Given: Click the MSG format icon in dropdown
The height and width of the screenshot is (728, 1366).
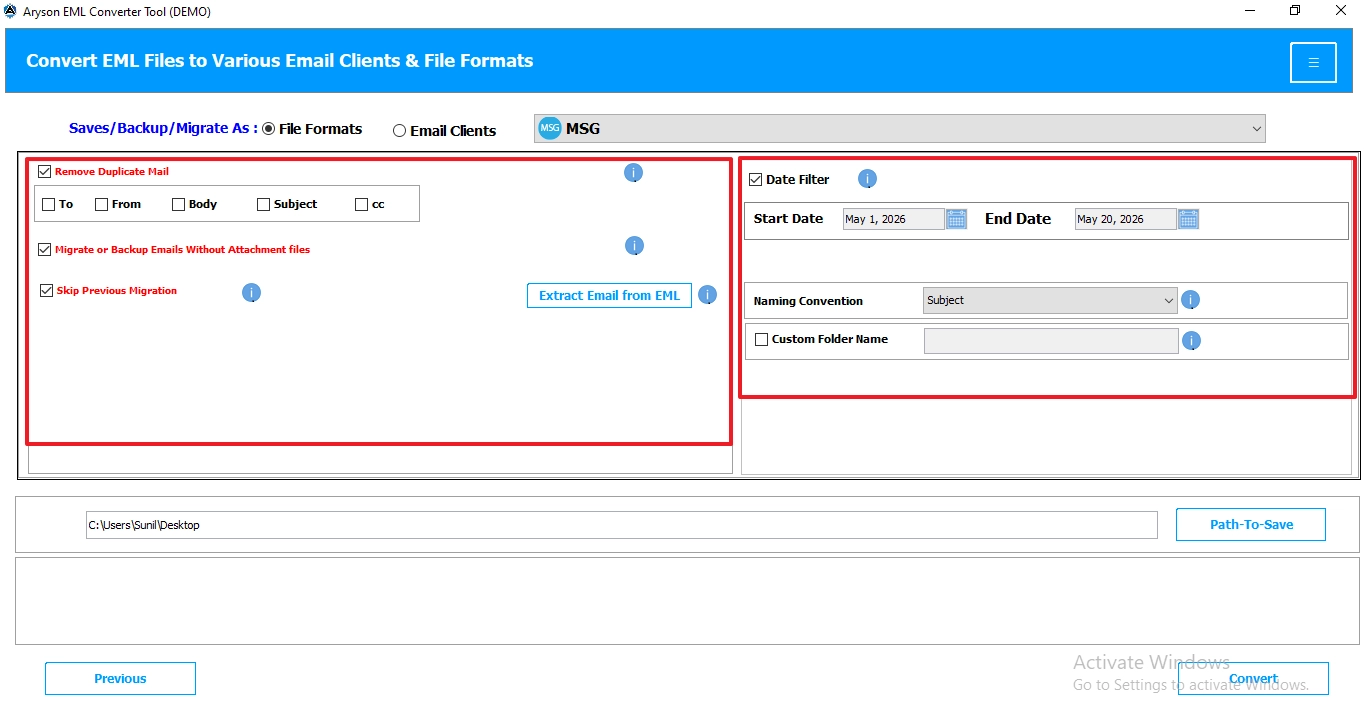Looking at the screenshot, I should (550, 128).
